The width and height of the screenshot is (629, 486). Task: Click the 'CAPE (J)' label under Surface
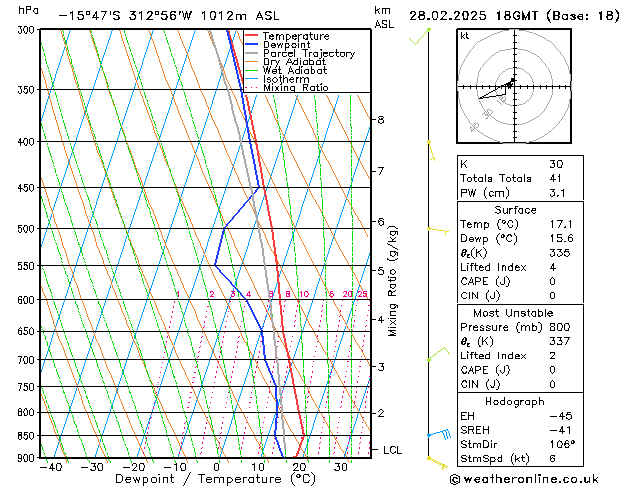pos(485,281)
